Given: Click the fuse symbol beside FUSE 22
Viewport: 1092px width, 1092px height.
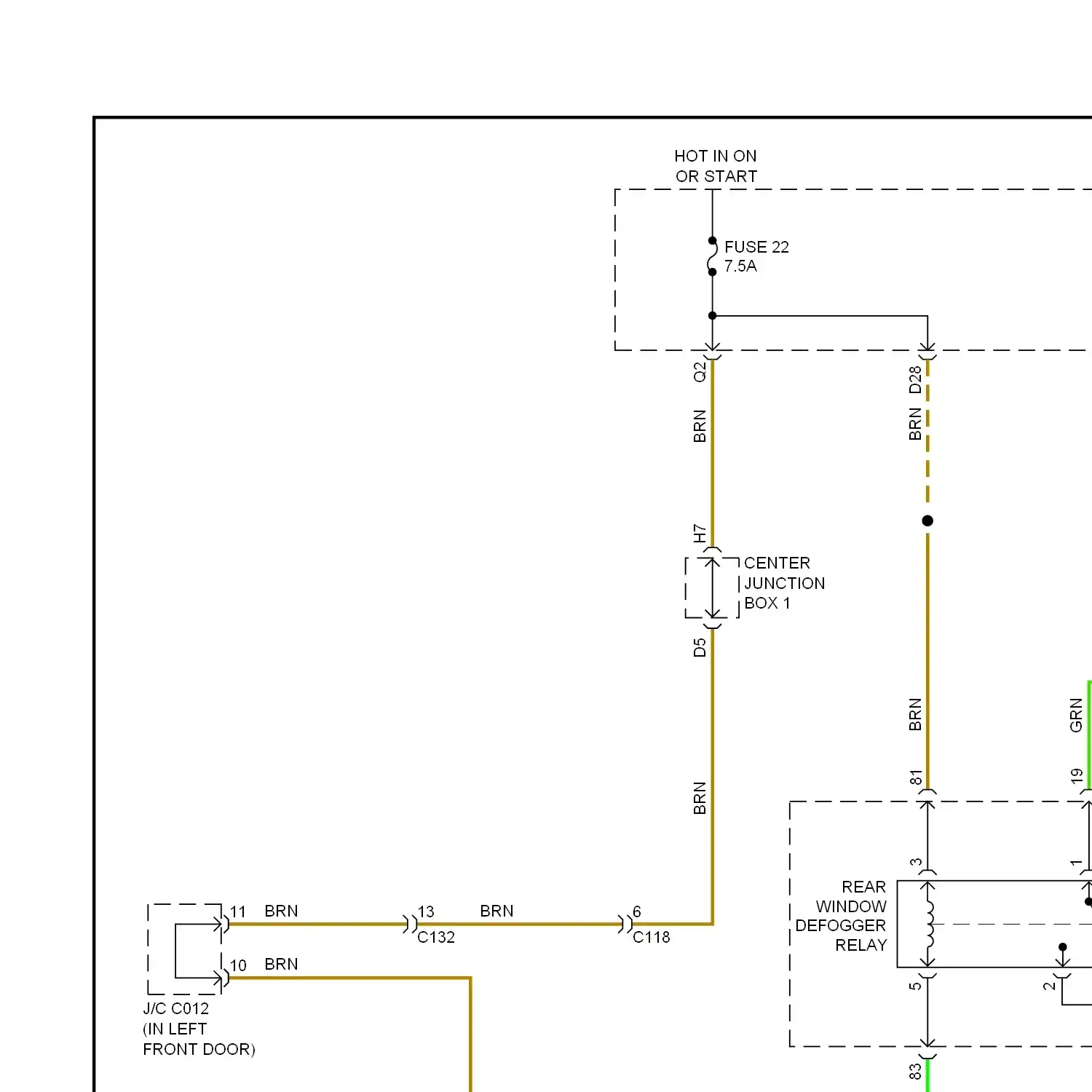Looking at the screenshot, I should (712, 256).
